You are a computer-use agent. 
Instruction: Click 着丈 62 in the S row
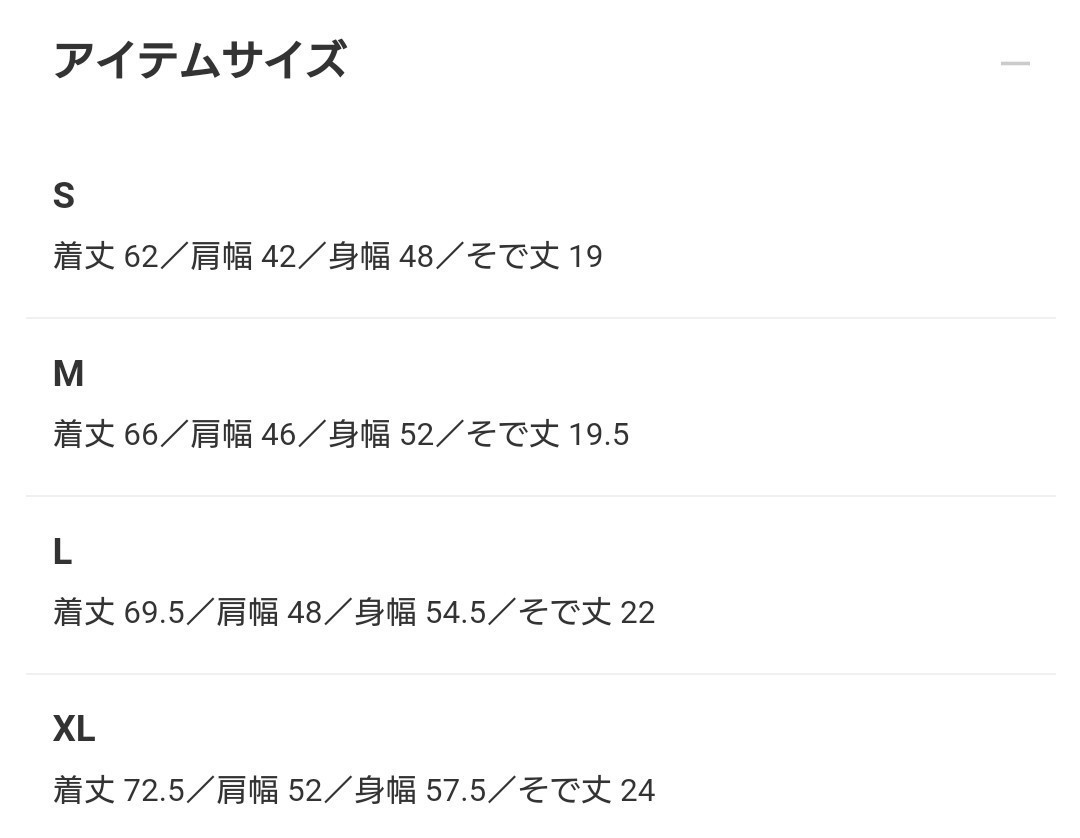coord(105,257)
